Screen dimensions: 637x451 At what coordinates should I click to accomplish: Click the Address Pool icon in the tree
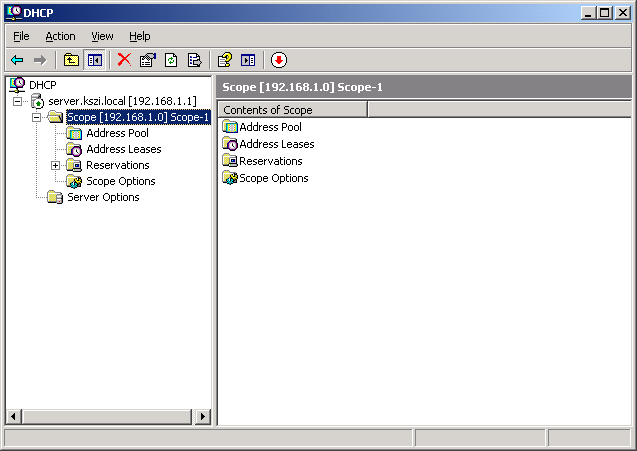coord(74,133)
